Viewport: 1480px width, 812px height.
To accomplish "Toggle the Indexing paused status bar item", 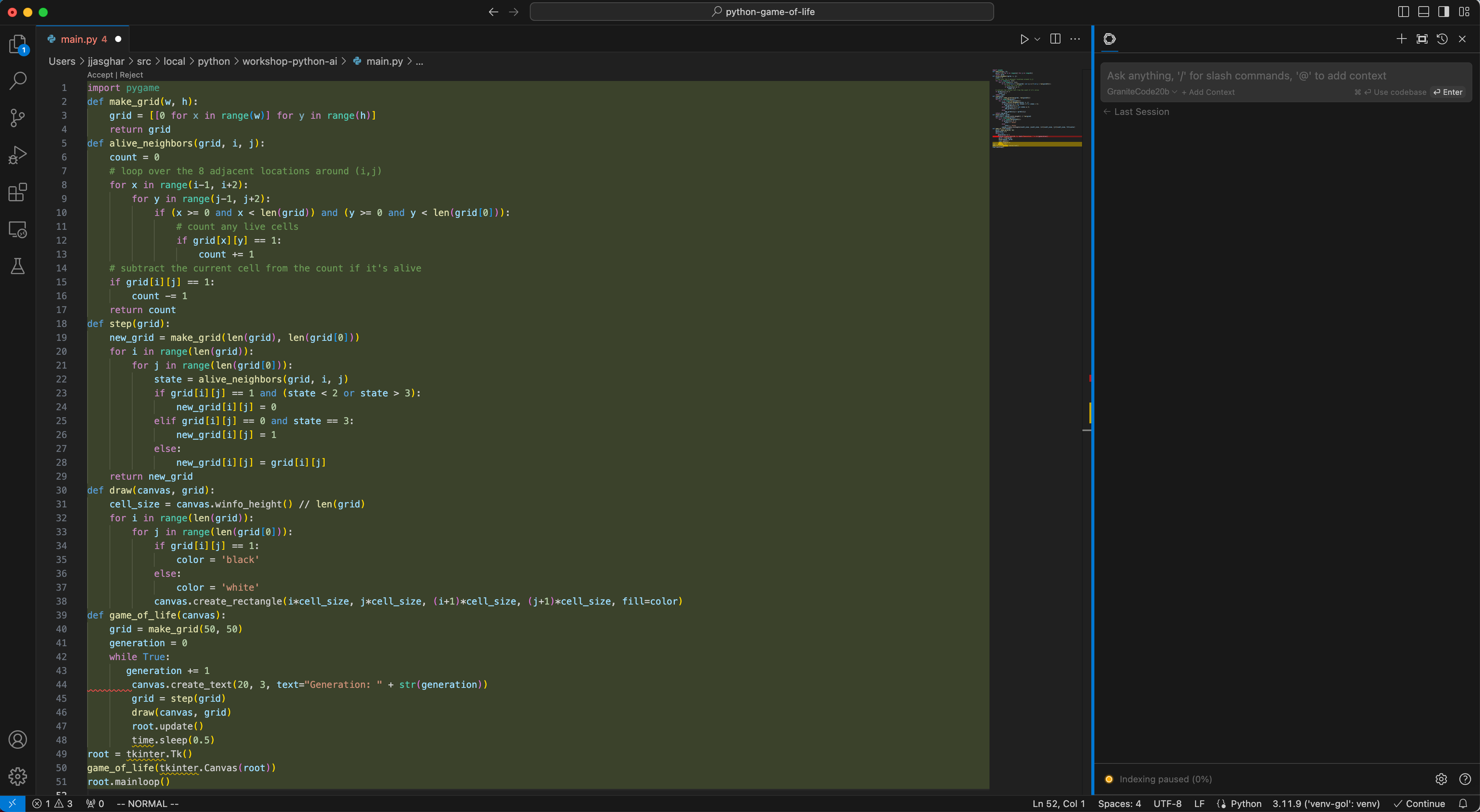I will [1160, 779].
